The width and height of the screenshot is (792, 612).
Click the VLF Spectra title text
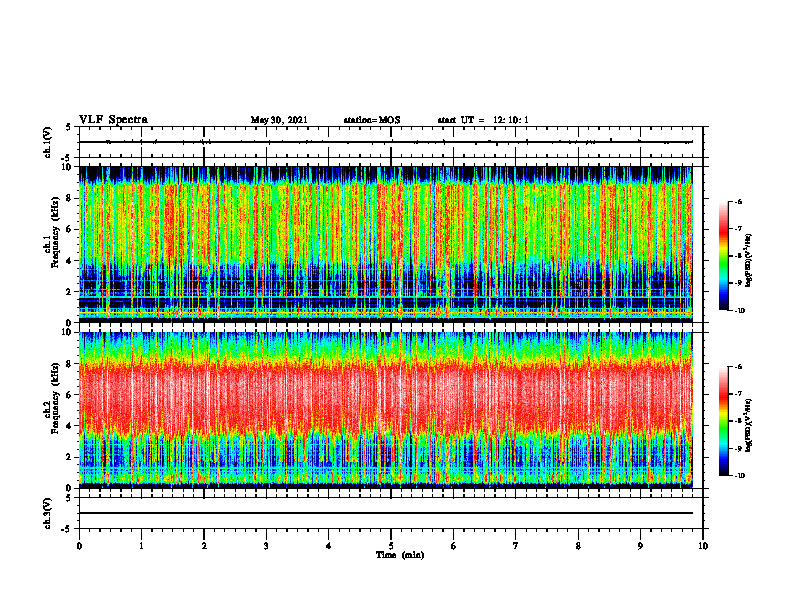(113, 120)
